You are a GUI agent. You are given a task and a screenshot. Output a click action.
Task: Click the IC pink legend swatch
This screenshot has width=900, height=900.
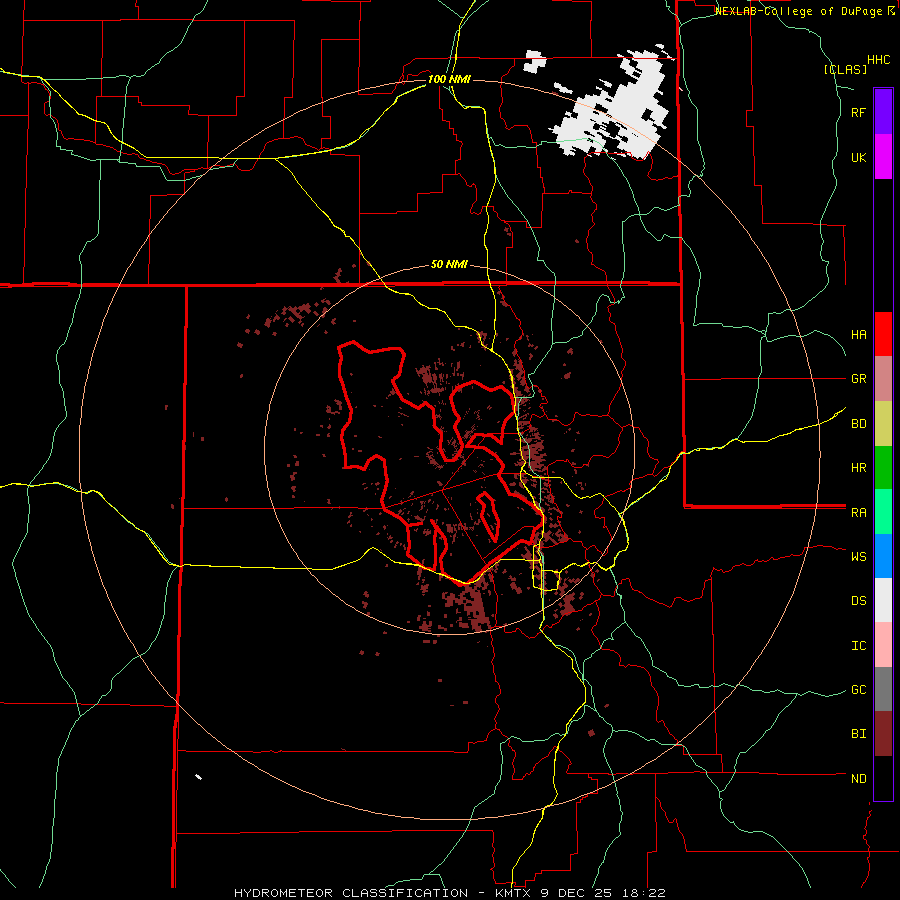pos(883,645)
